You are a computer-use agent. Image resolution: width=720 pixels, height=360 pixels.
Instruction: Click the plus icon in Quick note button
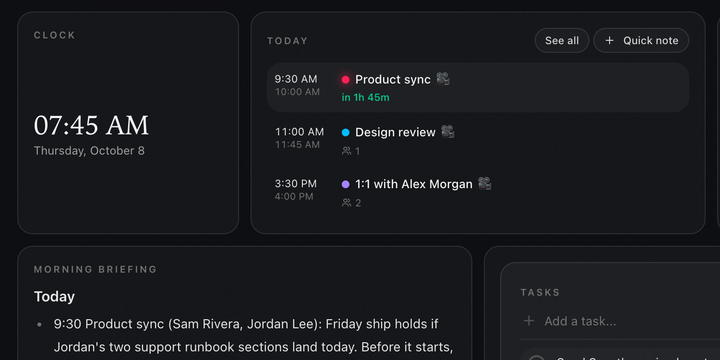coord(609,40)
